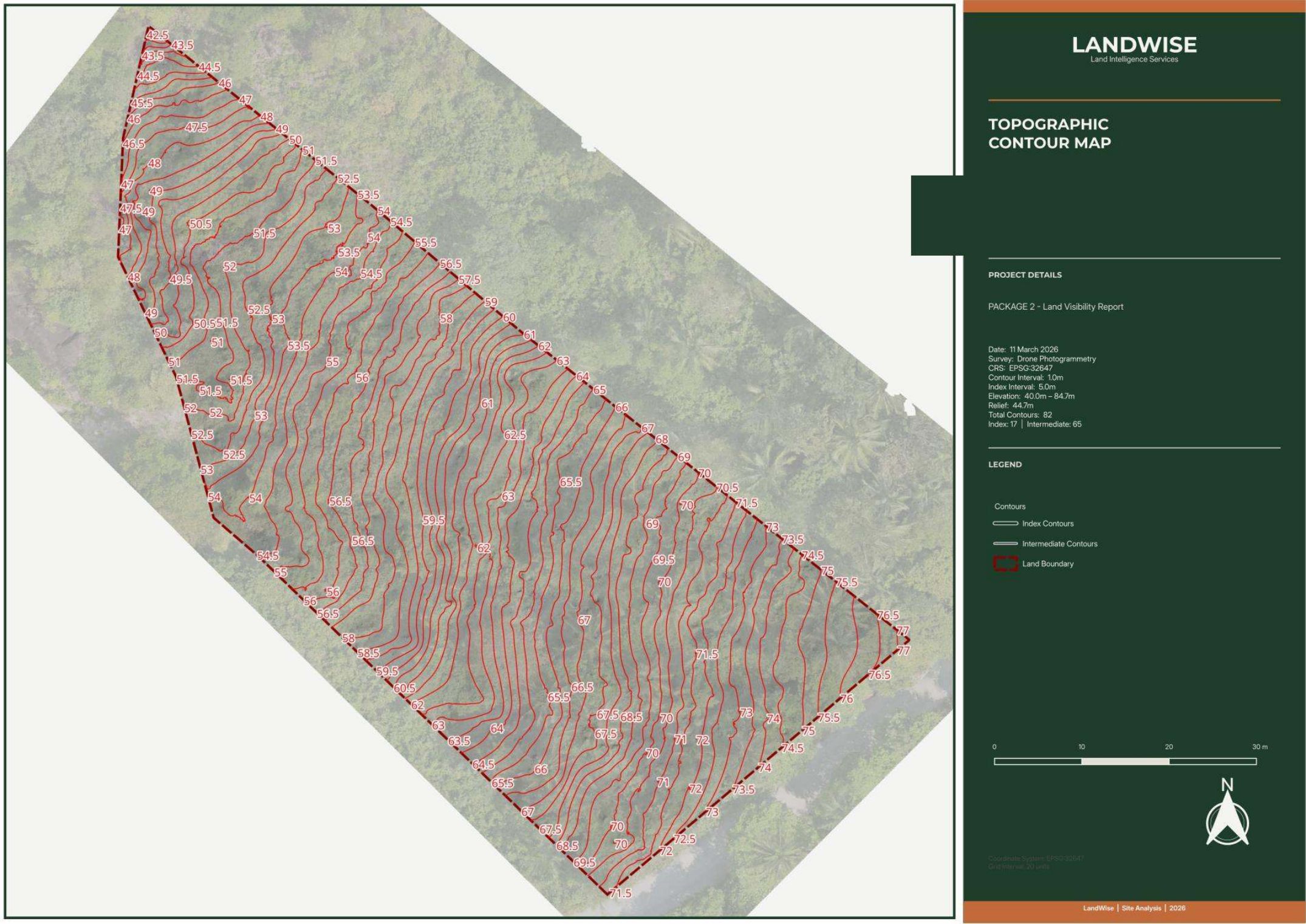Click the 65 contour label on boundary
This screenshot has height=924, width=1306.
pos(600,390)
